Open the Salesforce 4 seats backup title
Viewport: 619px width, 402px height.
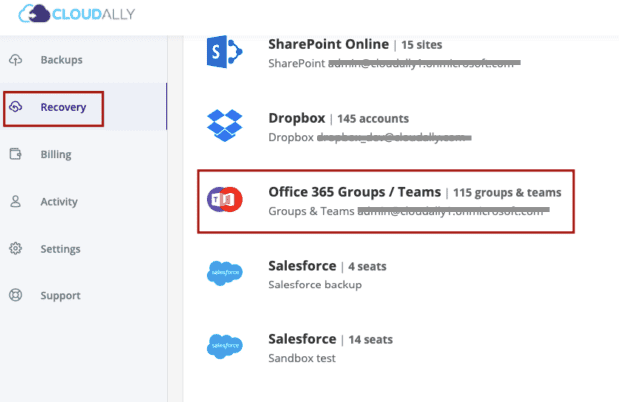click(302, 266)
